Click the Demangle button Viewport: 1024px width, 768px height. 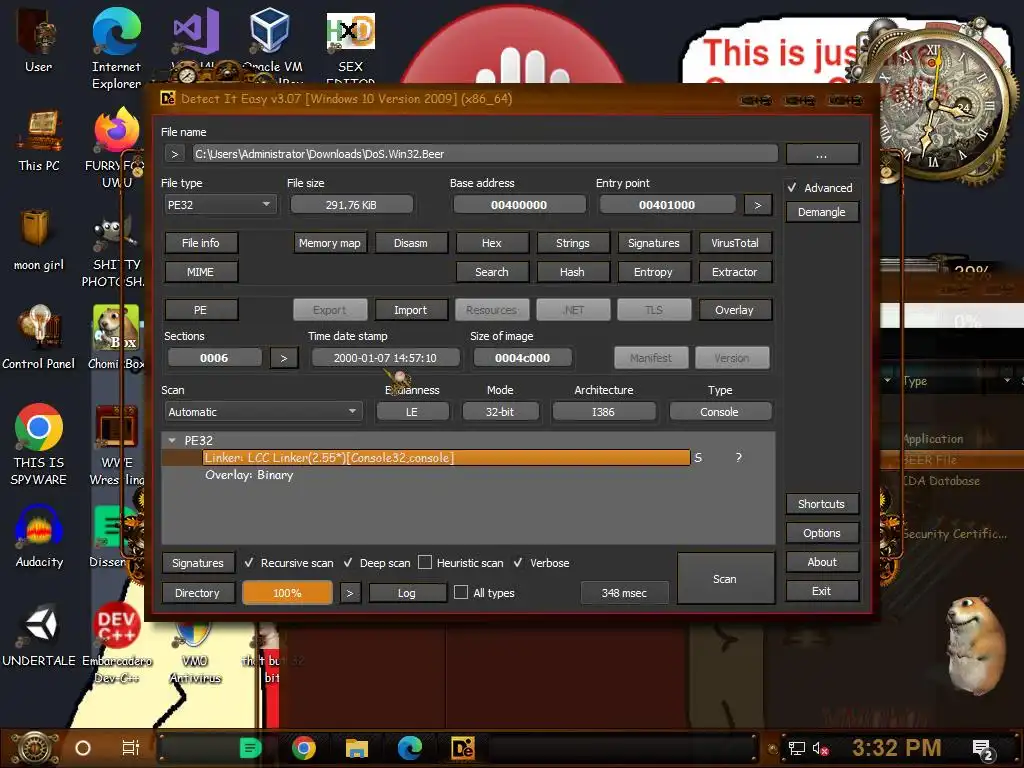point(822,212)
